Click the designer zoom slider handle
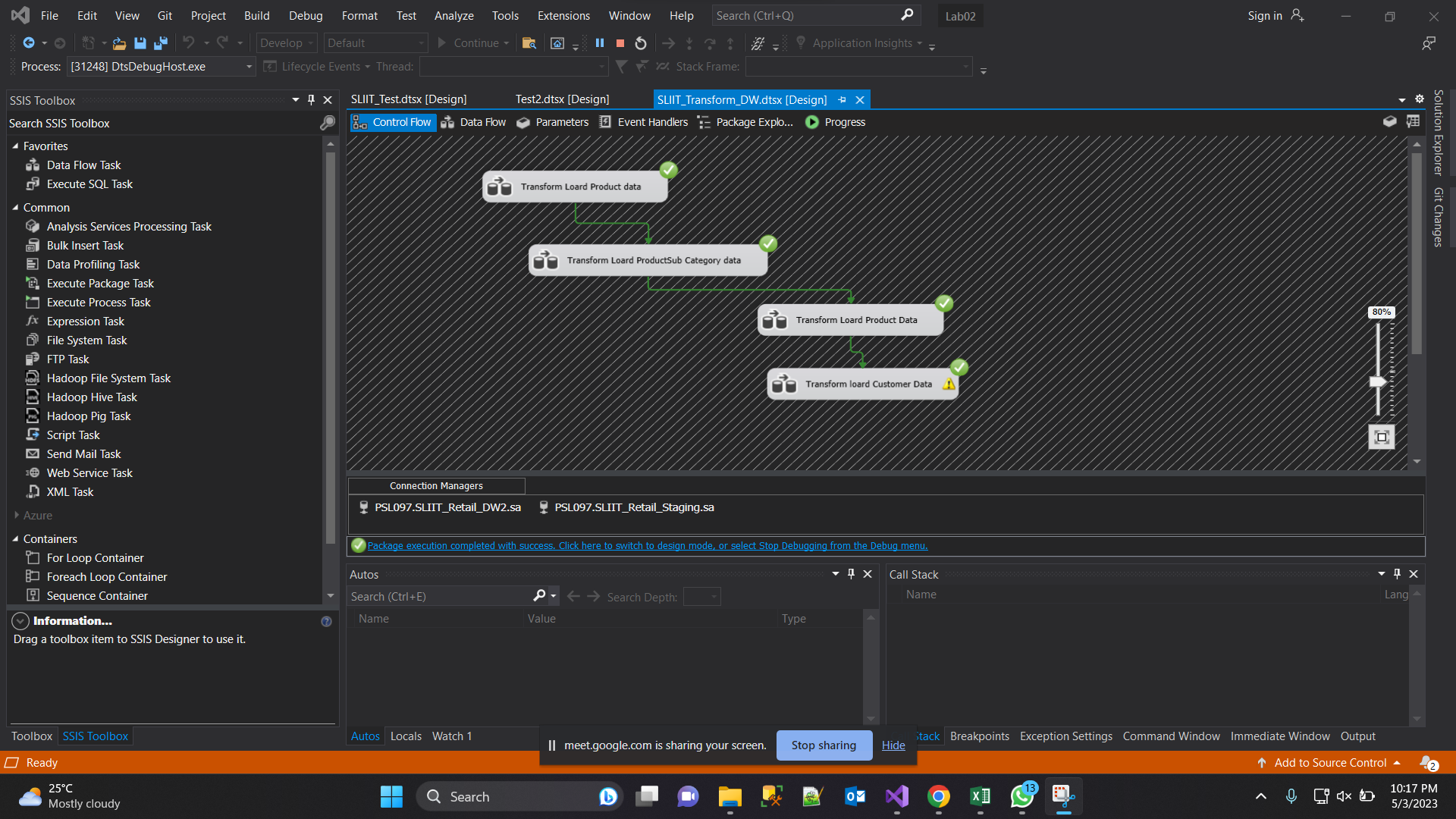 1378,382
